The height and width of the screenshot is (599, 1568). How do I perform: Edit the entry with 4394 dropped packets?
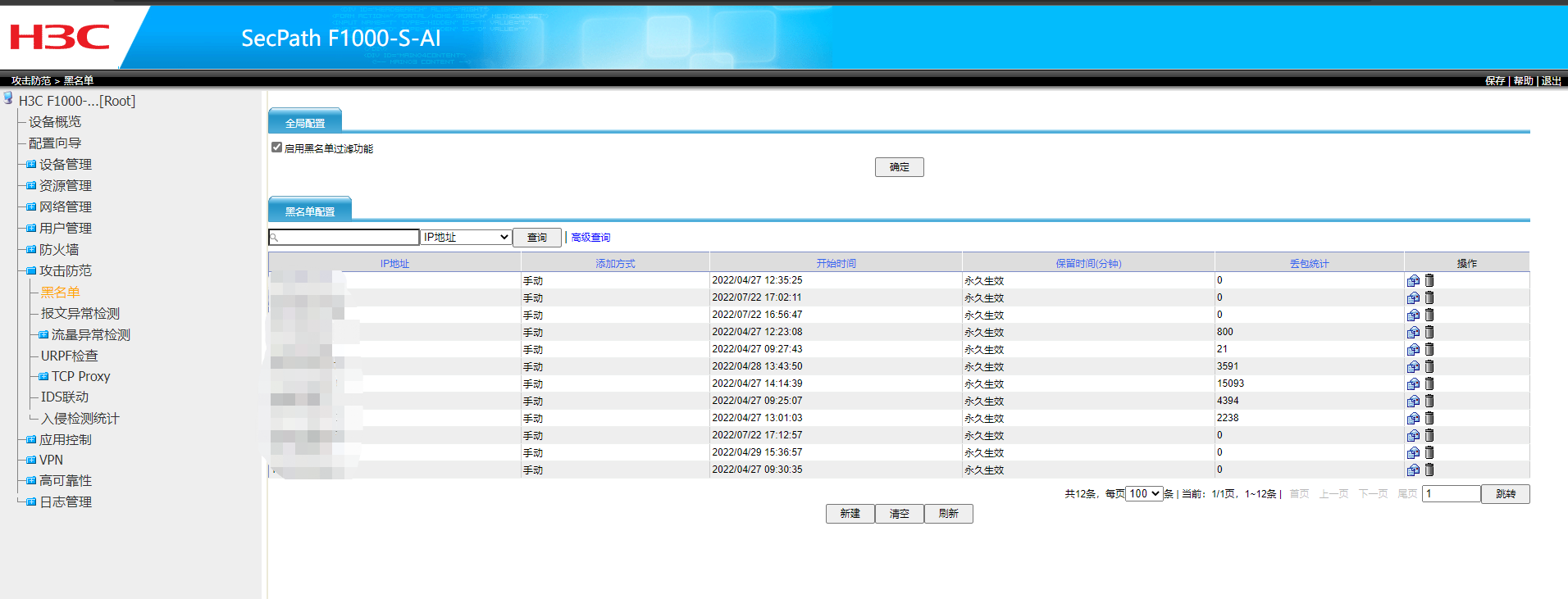[x=1413, y=402]
